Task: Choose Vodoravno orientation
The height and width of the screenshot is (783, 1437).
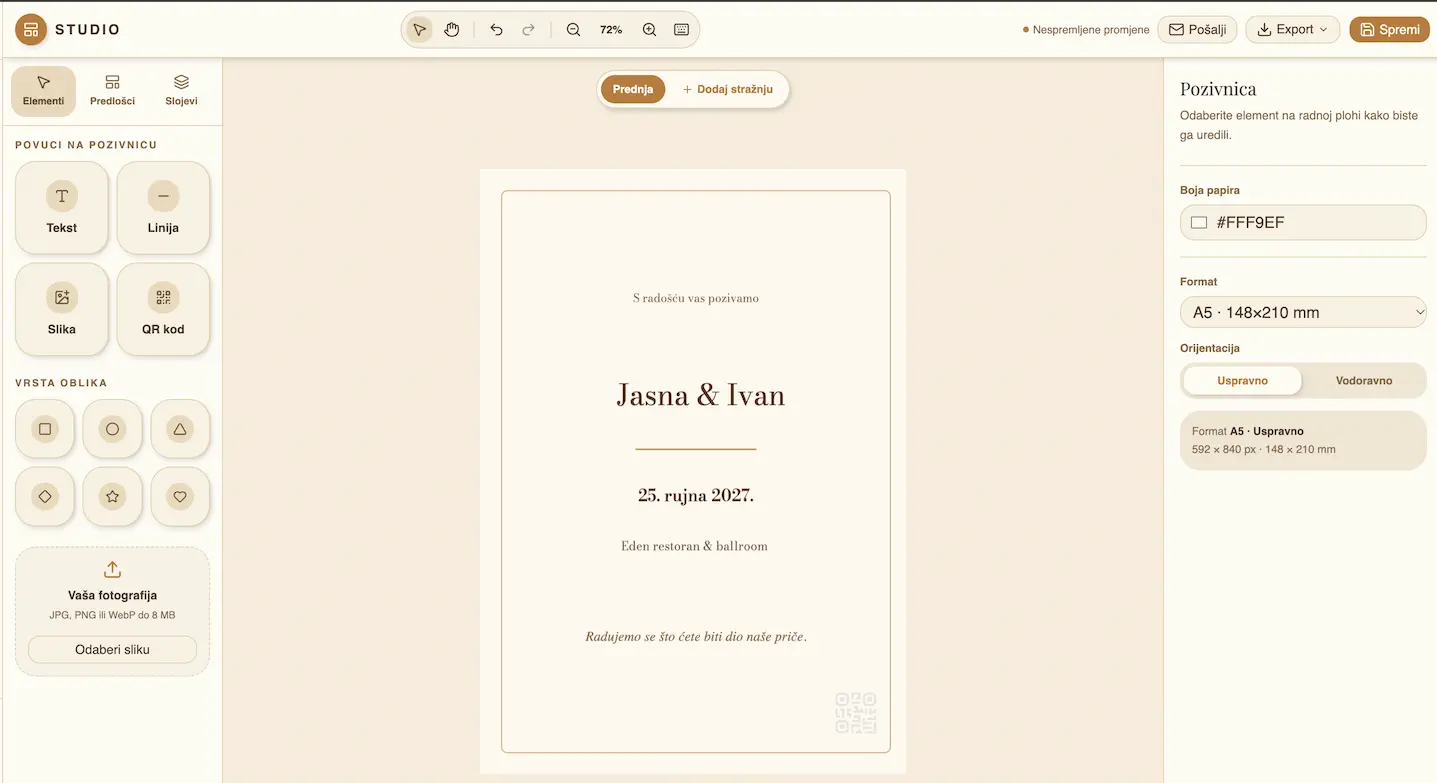Action: [1364, 381]
